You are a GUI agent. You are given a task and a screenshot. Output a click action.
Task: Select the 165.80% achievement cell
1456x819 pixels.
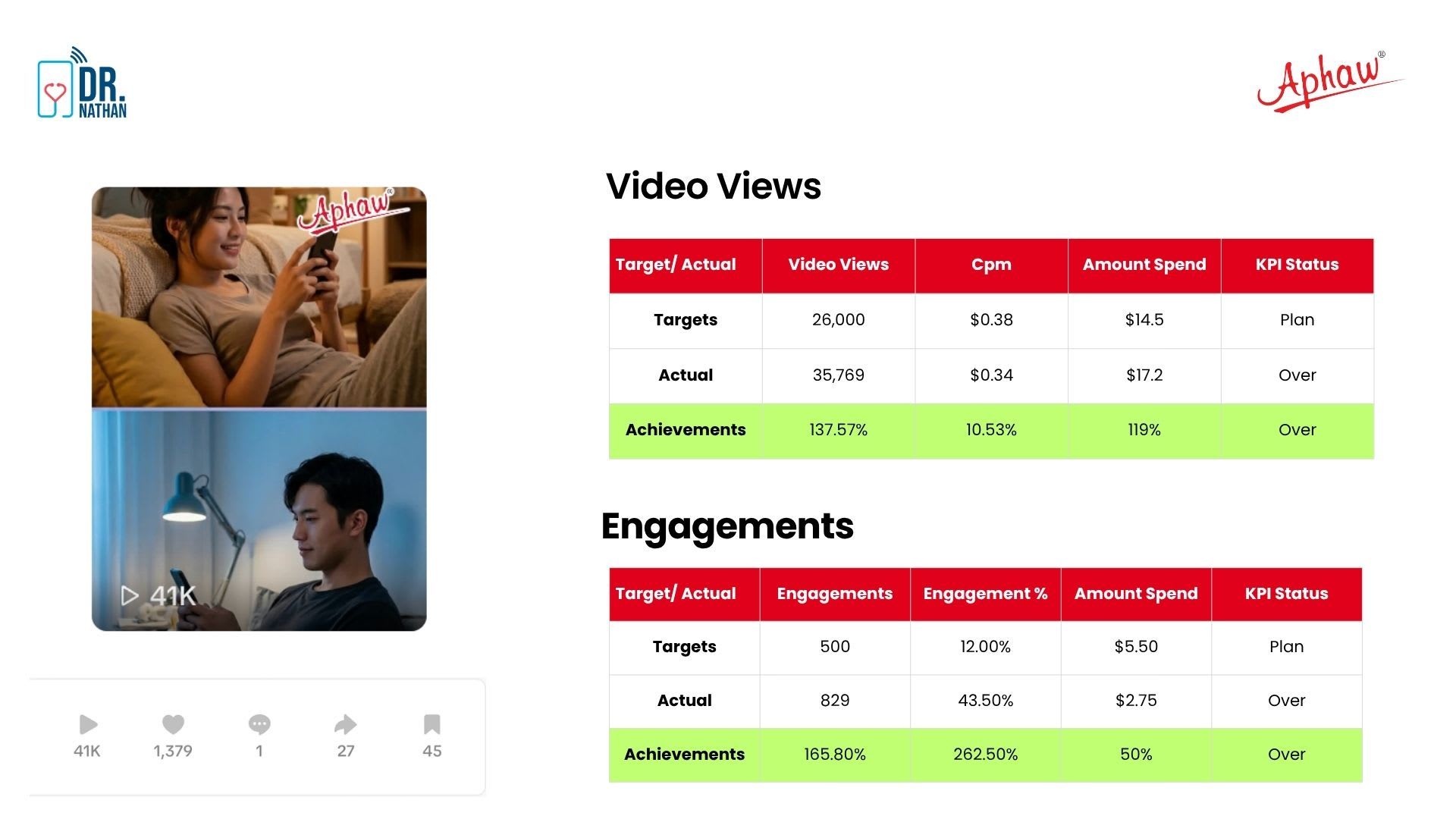(835, 755)
